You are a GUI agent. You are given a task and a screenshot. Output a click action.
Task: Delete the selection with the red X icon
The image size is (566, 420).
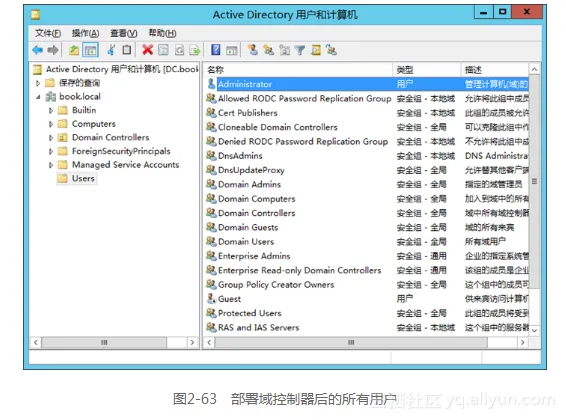pos(147,50)
